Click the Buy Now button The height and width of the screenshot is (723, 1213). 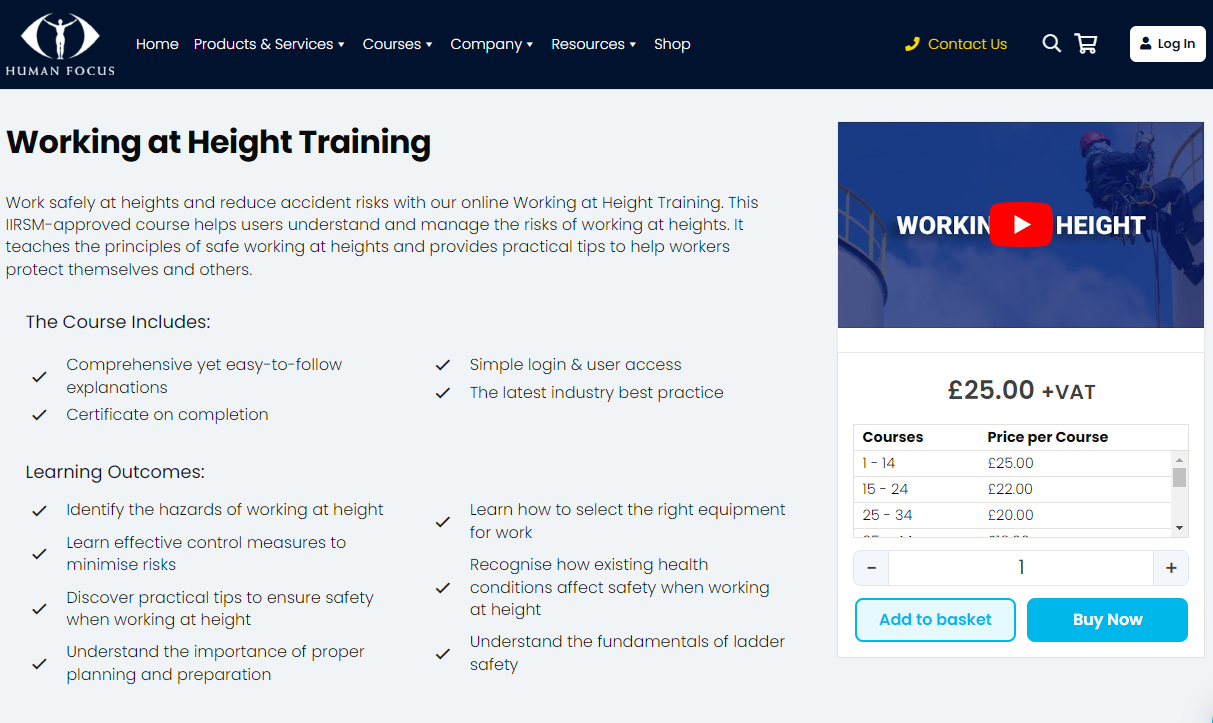(x=1107, y=620)
